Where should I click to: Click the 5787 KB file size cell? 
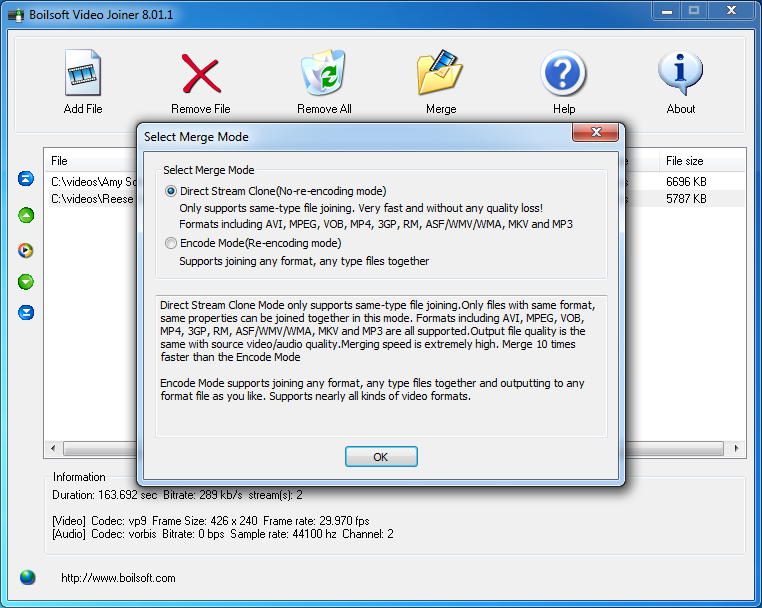coord(686,199)
